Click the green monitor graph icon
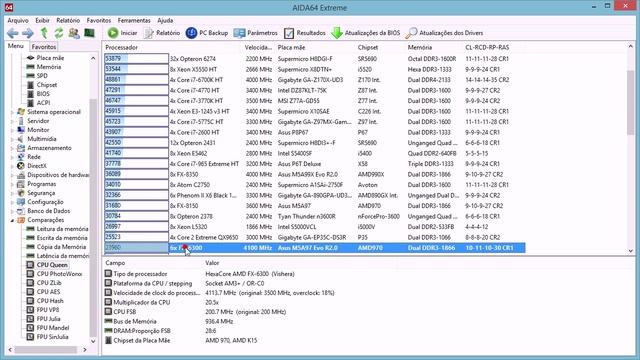Screen dimensions: 640x360 (x=89, y=33)
